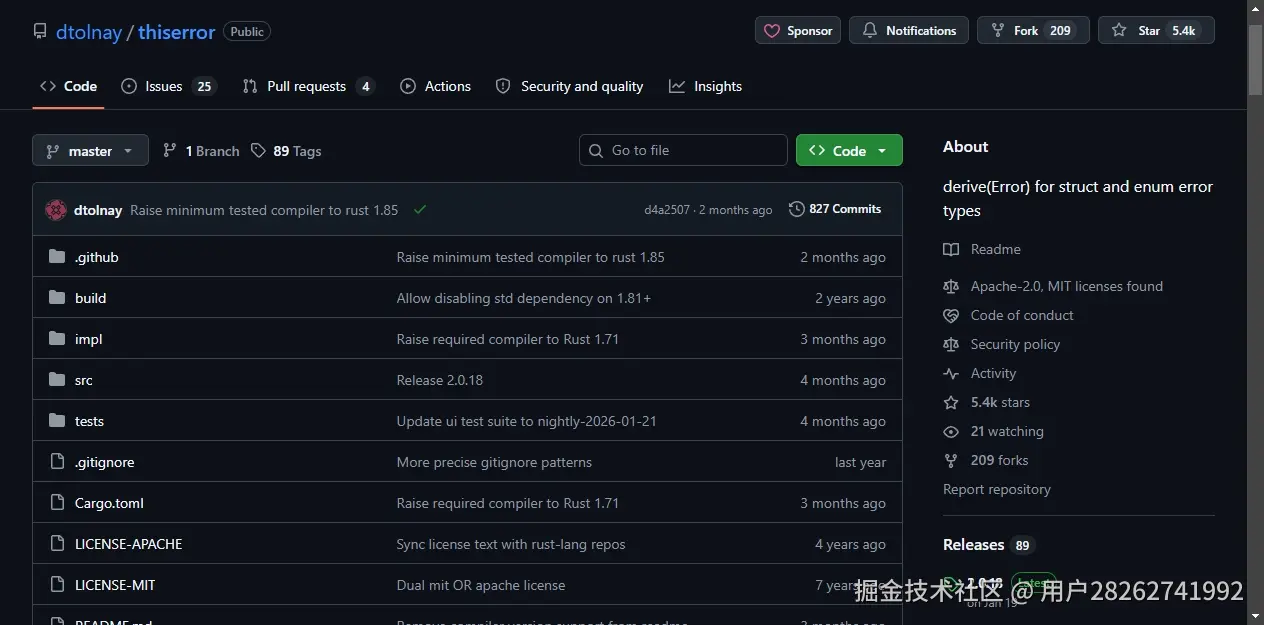Click the file icon for LICENSE-MIT
Viewport: 1264px width, 625px height.
coord(57,585)
